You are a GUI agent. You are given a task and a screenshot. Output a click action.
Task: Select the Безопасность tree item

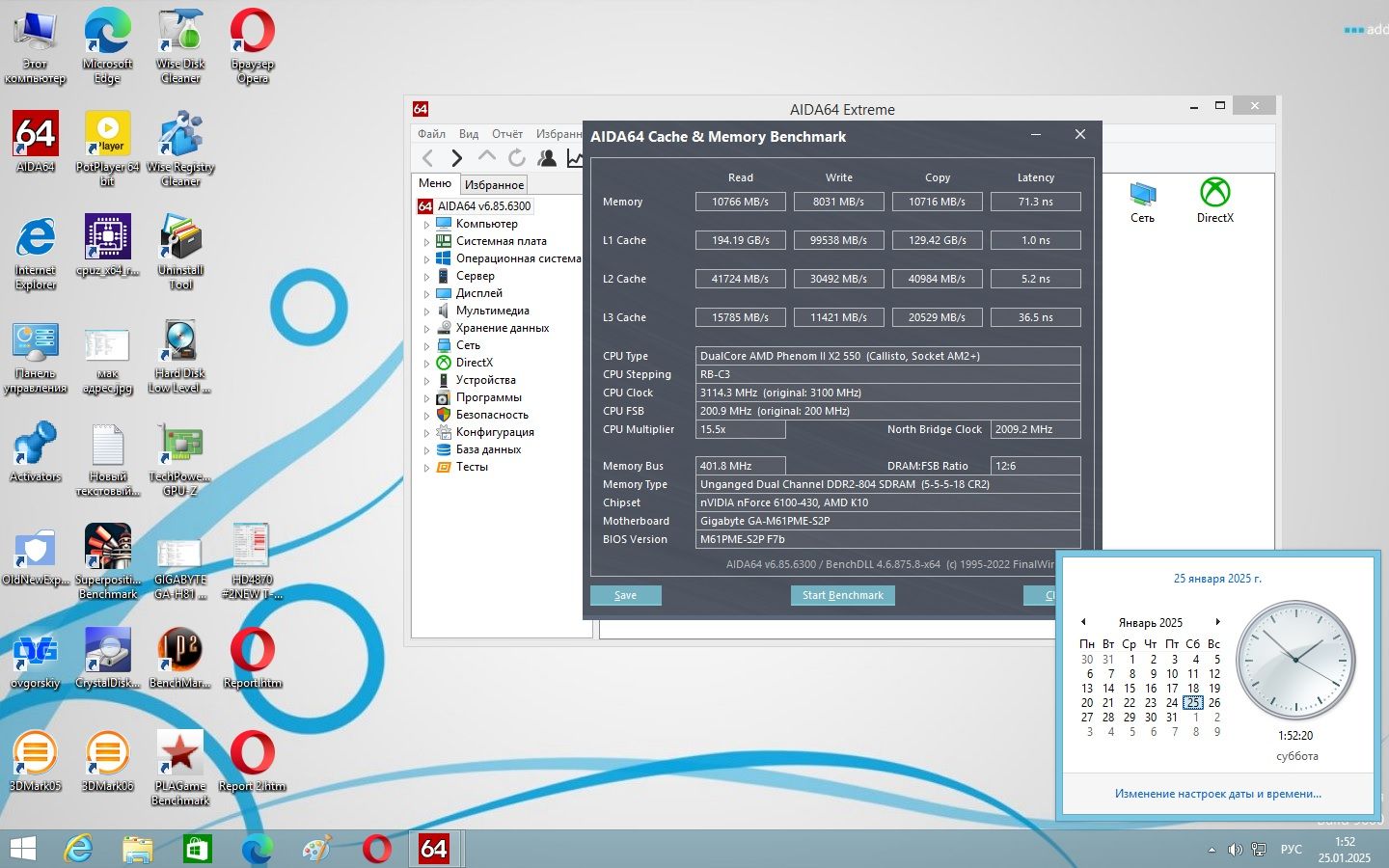tap(492, 415)
